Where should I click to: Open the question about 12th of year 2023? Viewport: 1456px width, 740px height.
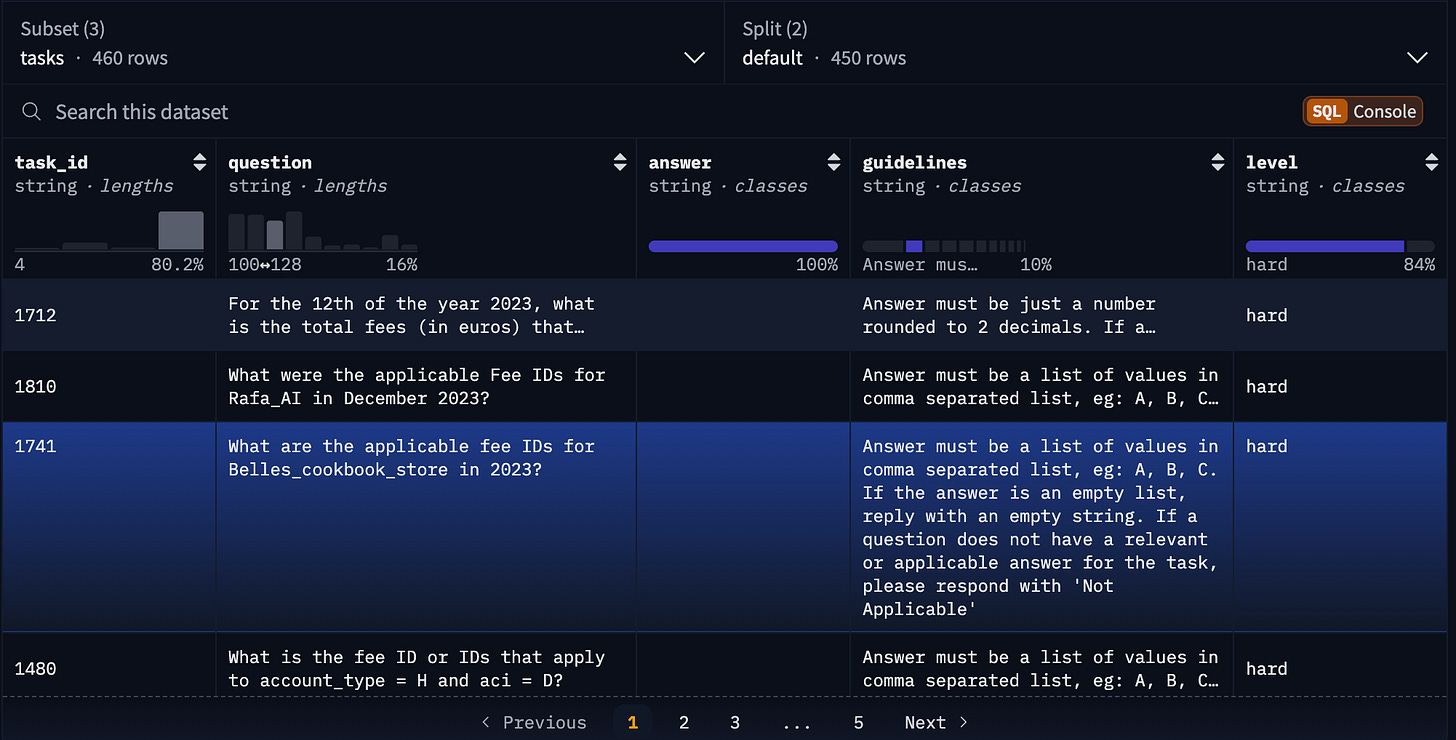[x=426, y=315]
